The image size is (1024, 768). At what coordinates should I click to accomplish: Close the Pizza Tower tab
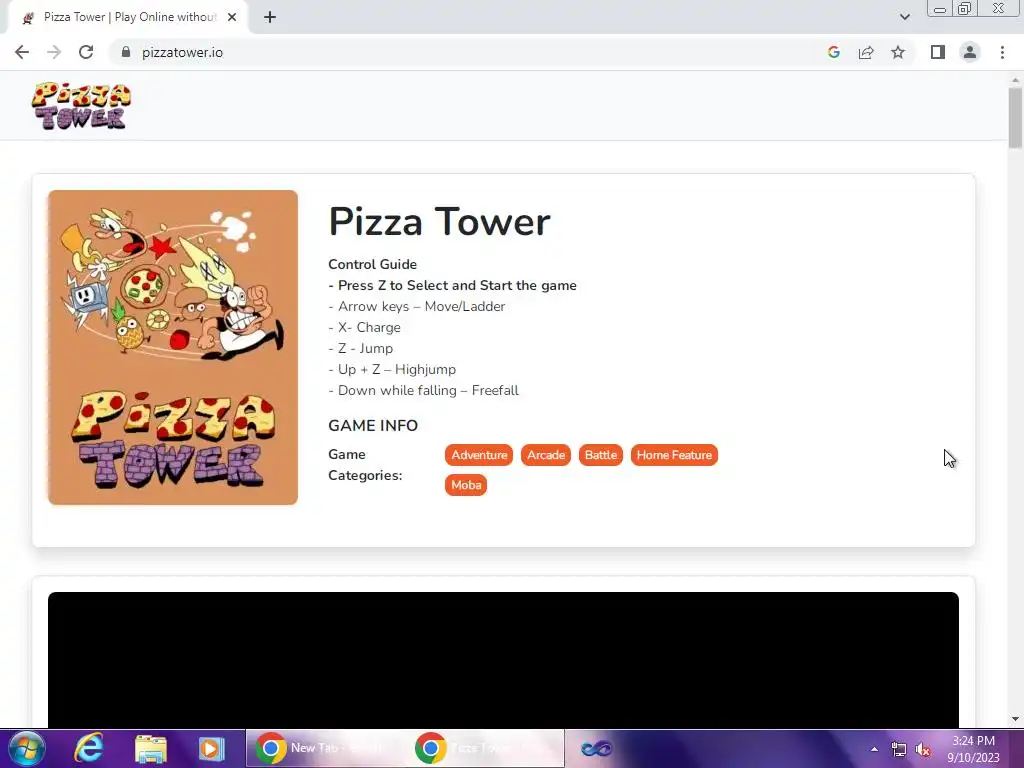(x=232, y=17)
